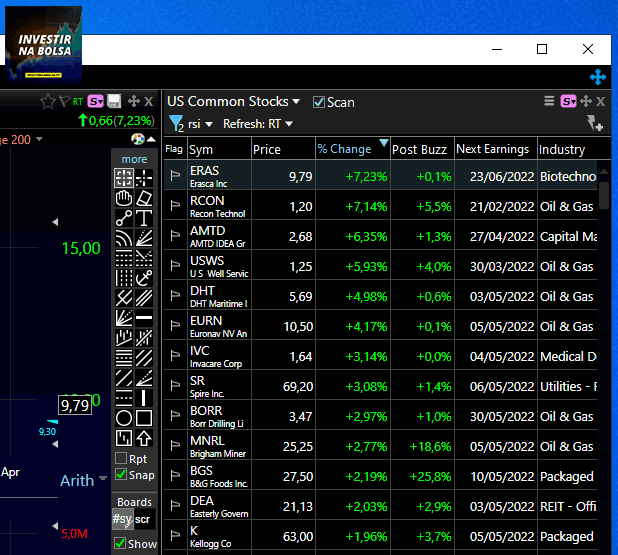618x555 pixels.
Task: Uncheck the Scan checkbox
Action: click(x=318, y=102)
